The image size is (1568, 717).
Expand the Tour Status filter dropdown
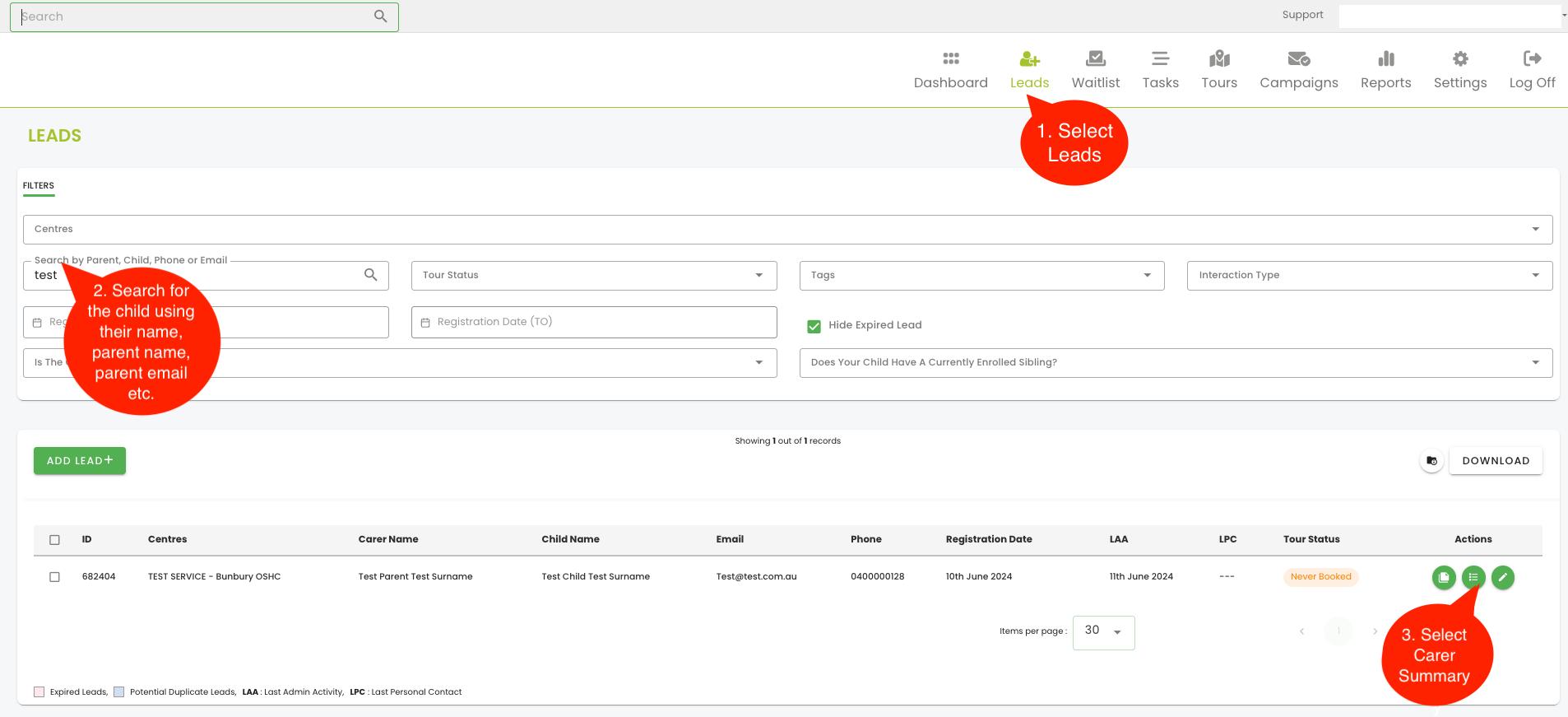[594, 276]
